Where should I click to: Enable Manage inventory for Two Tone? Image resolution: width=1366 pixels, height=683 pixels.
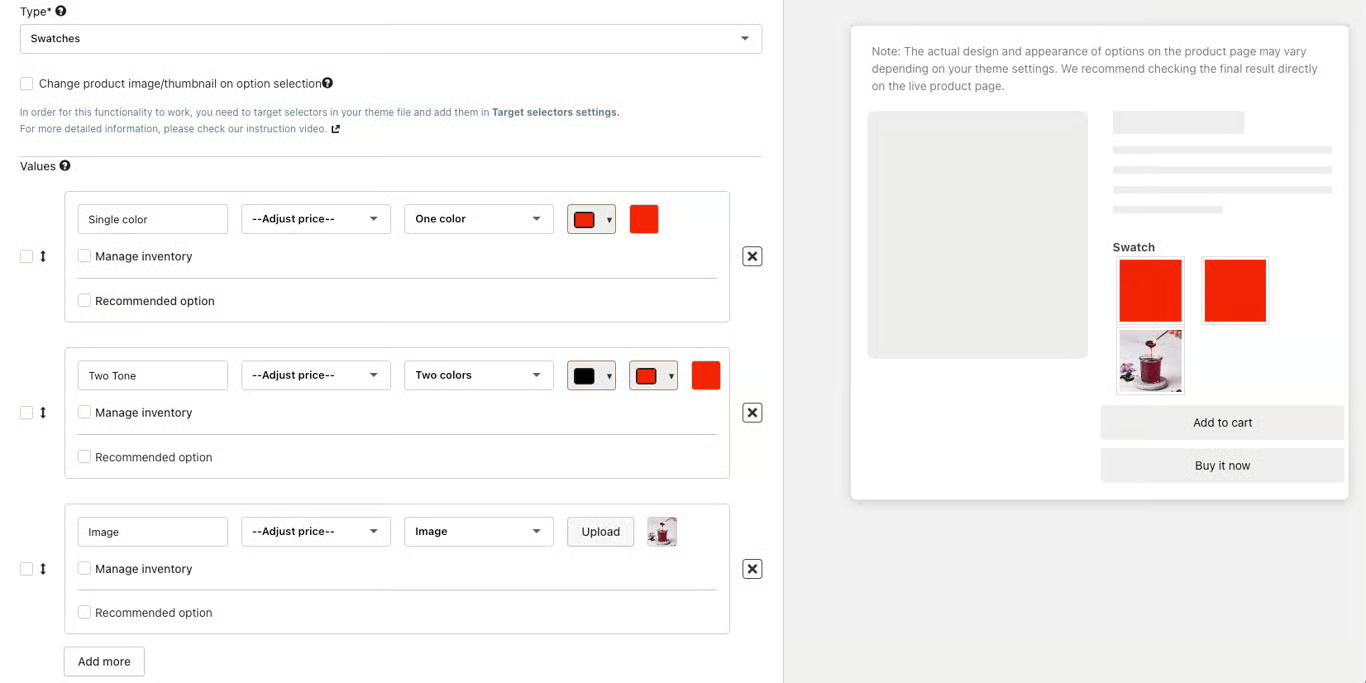coord(85,412)
